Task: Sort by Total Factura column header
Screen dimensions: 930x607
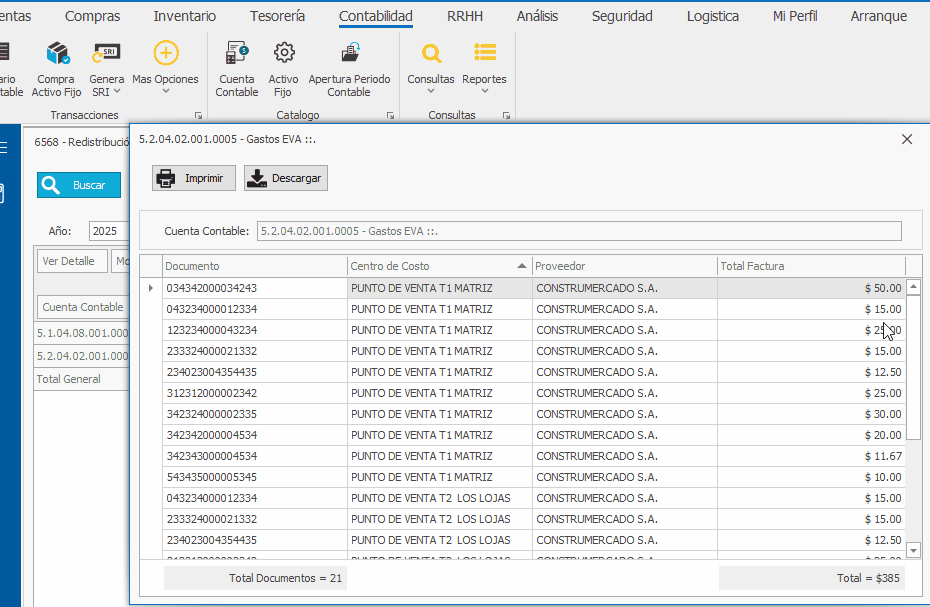Action: [811, 266]
